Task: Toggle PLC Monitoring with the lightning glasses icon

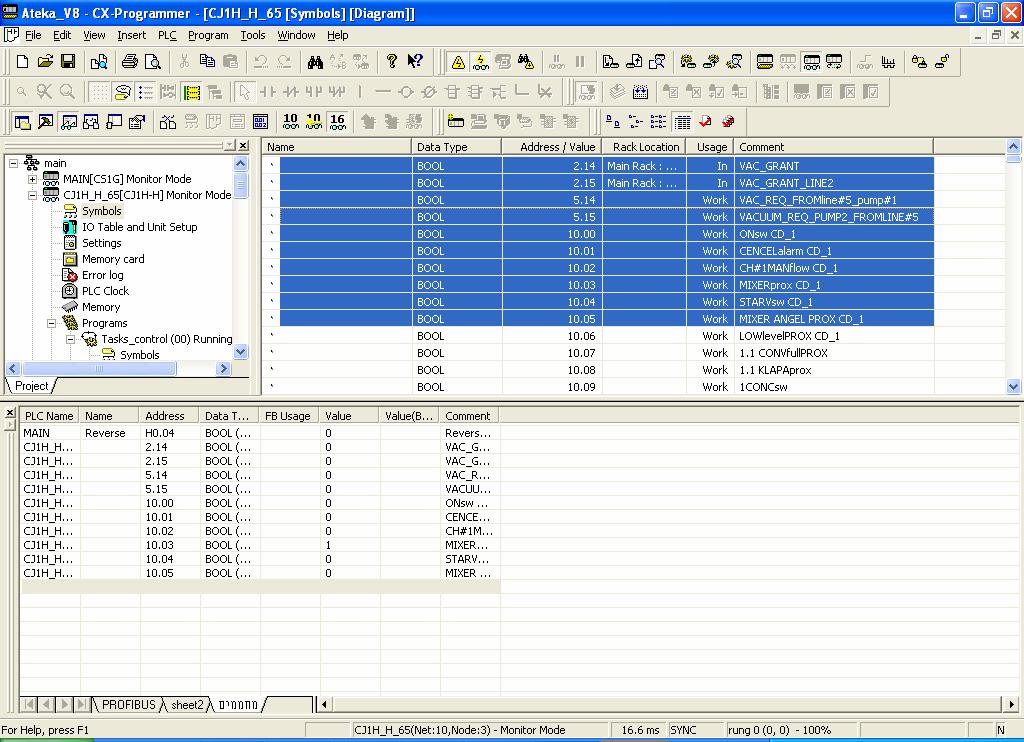Action: click(481, 62)
